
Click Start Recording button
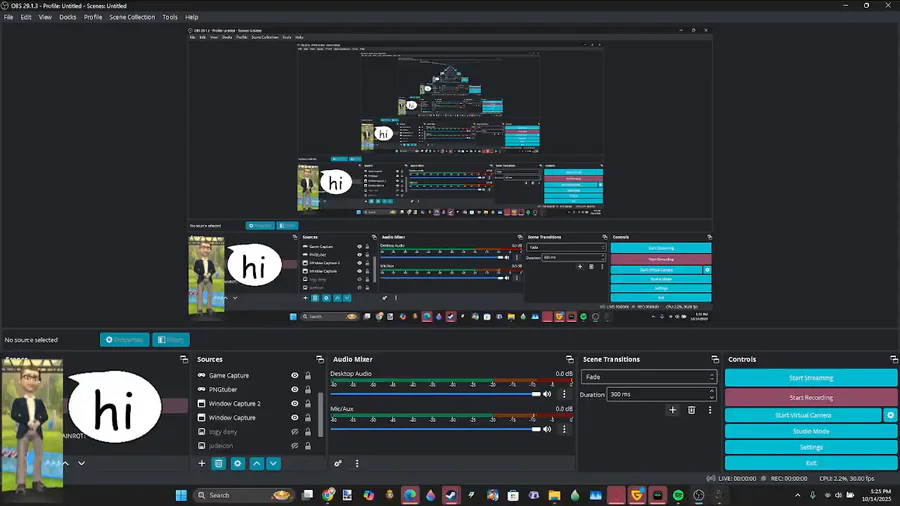click(x=810, y=398)
